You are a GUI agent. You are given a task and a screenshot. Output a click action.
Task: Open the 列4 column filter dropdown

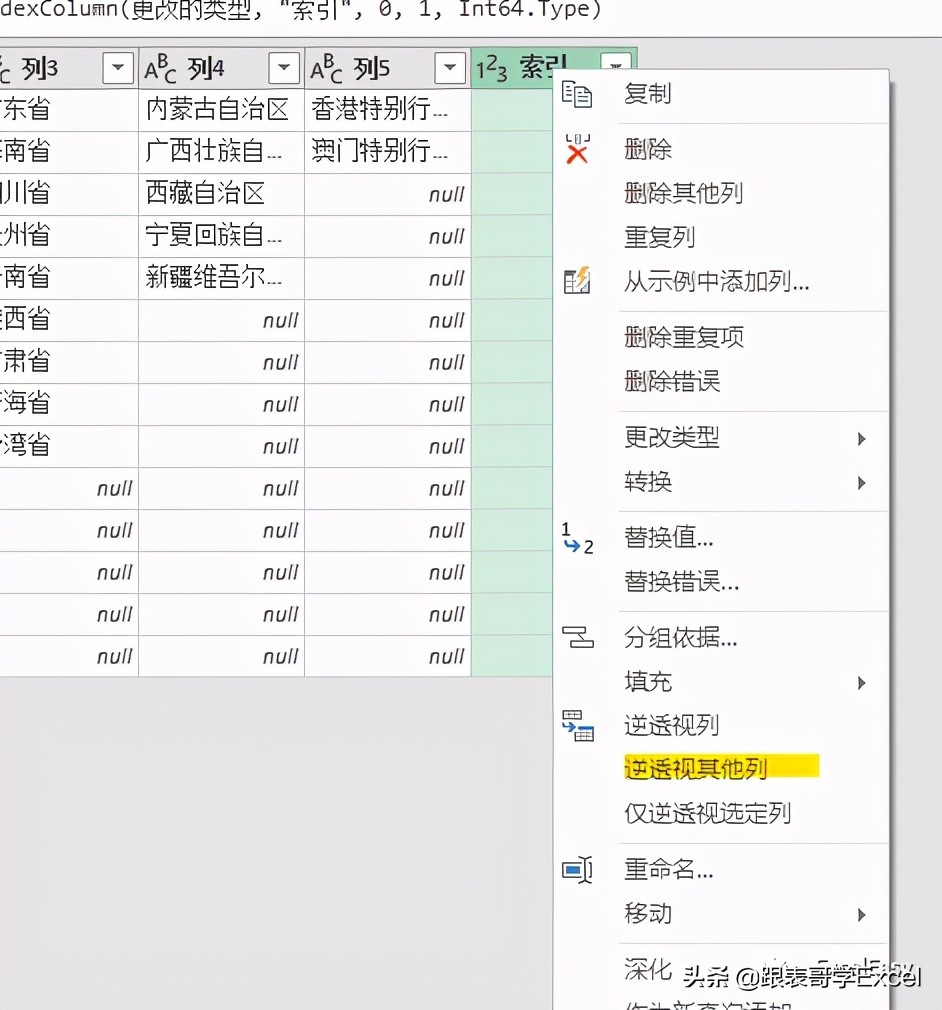click(284, 68)
